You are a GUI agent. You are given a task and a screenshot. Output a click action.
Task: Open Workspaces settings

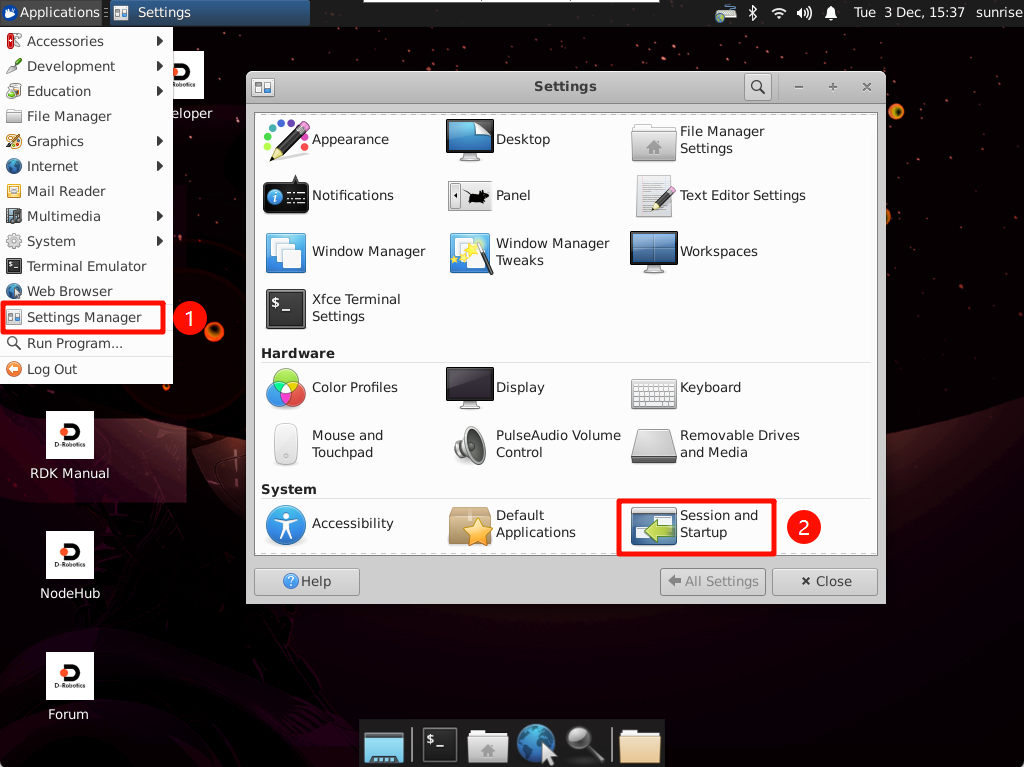tap(694, 252)
